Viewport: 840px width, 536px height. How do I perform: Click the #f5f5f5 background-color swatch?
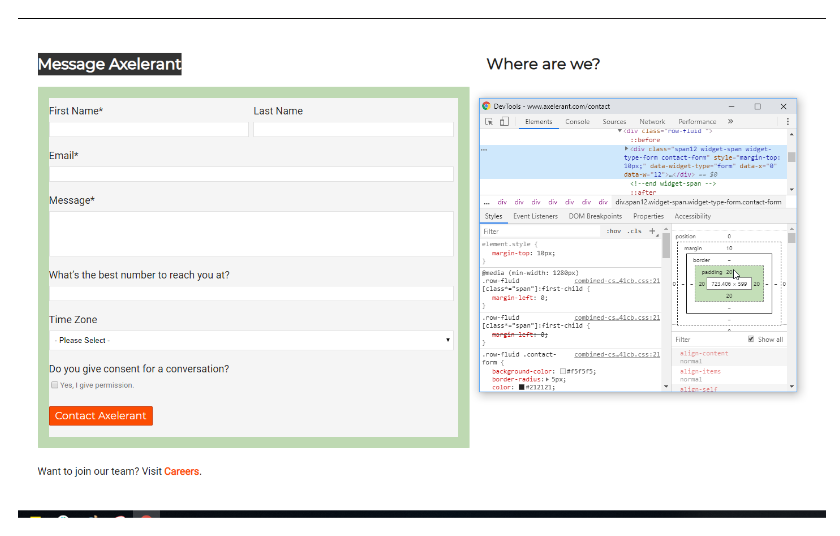(x=563, y=372)
